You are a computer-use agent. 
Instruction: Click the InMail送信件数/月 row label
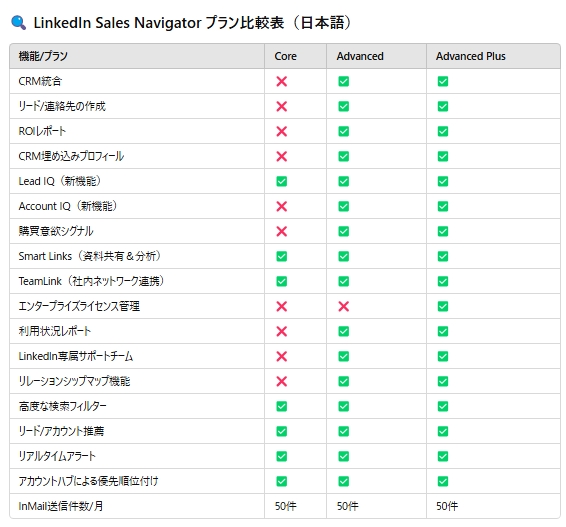61,506
